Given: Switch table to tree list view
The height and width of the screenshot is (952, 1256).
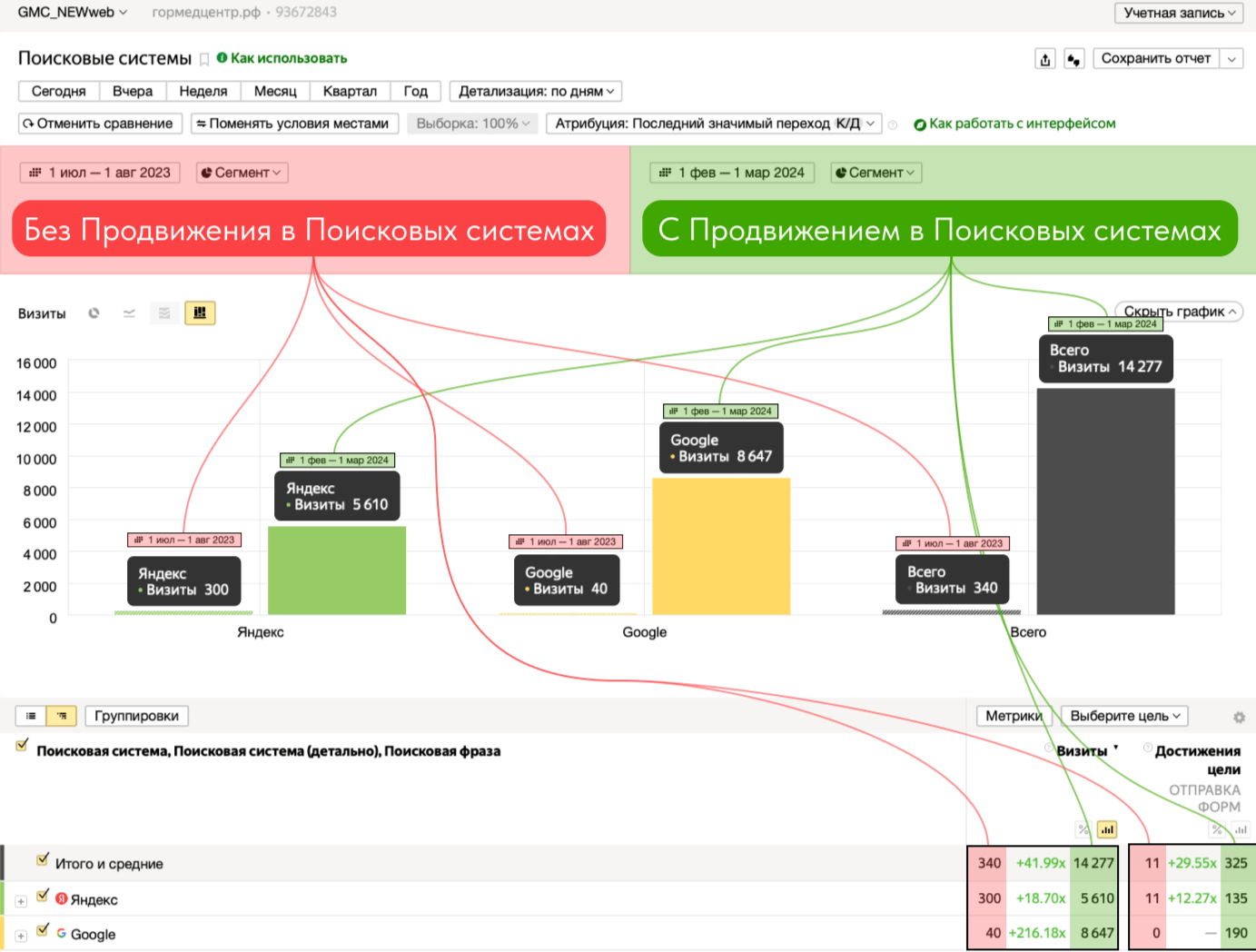Looking at the screenshot, I should (x=62, y=716).
